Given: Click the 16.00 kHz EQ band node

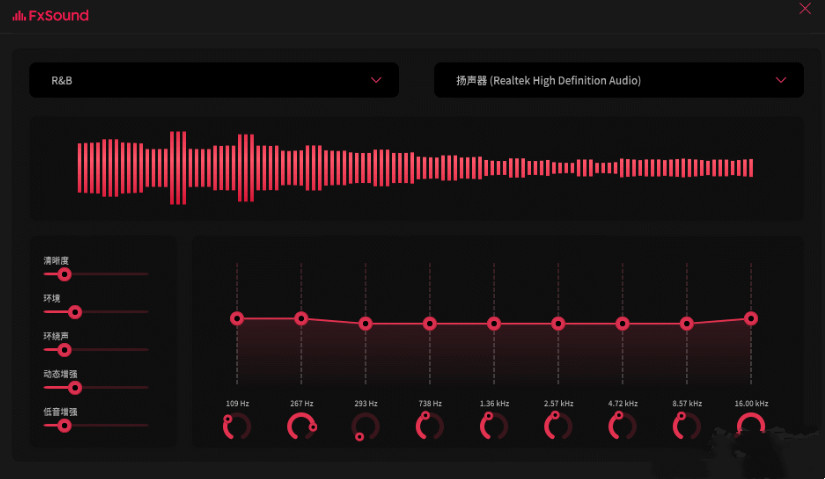Looking at the screenshot, I should (750, 318).
